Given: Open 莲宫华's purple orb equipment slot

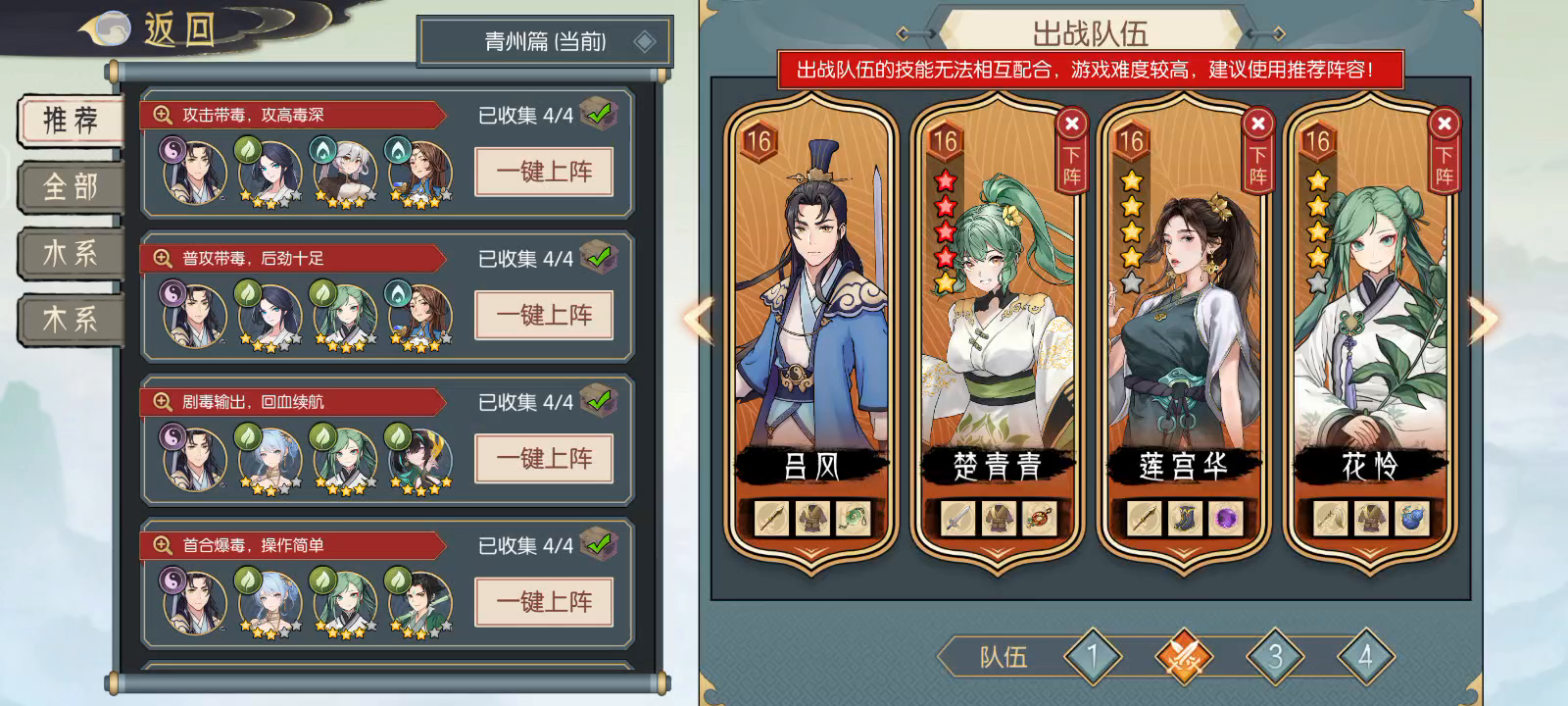Looking at the screenshot, I should pos(1225,518).
